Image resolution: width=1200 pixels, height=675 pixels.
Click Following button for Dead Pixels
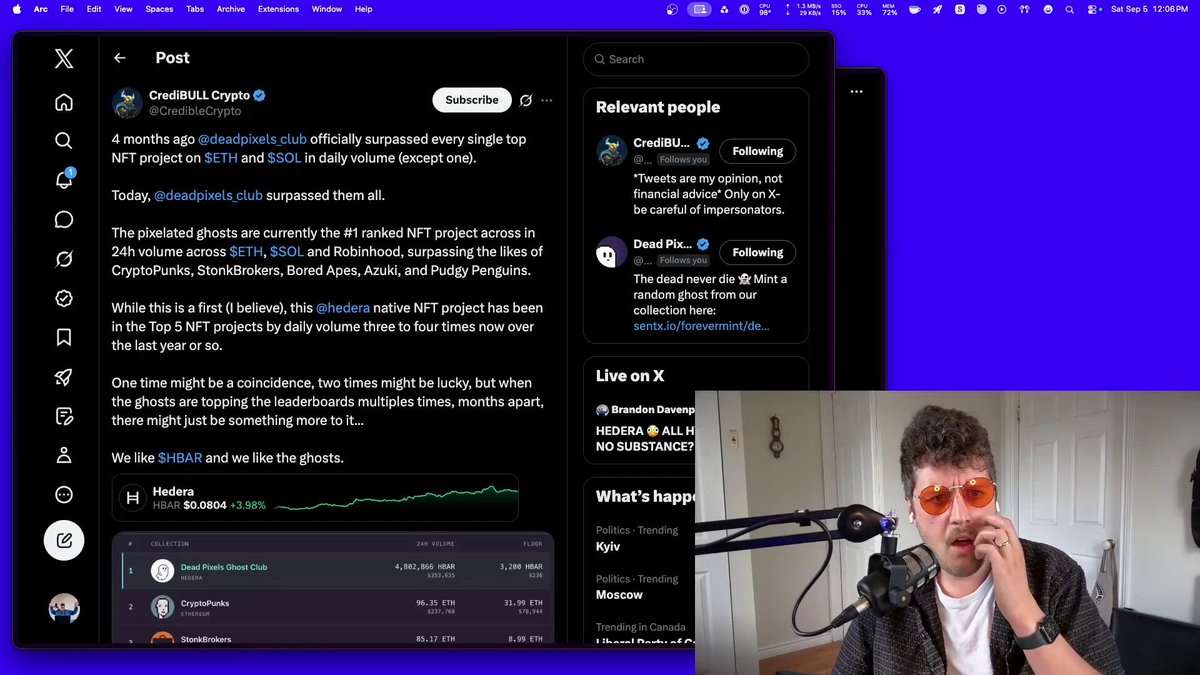click(758, 252)
